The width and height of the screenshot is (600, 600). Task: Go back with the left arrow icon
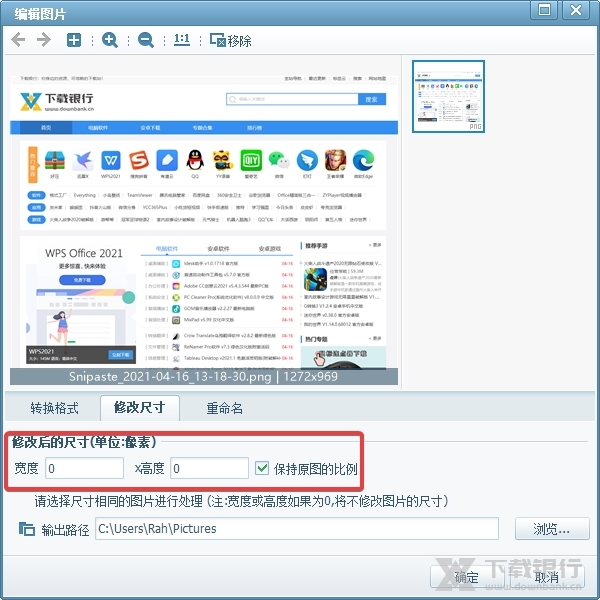18,39
